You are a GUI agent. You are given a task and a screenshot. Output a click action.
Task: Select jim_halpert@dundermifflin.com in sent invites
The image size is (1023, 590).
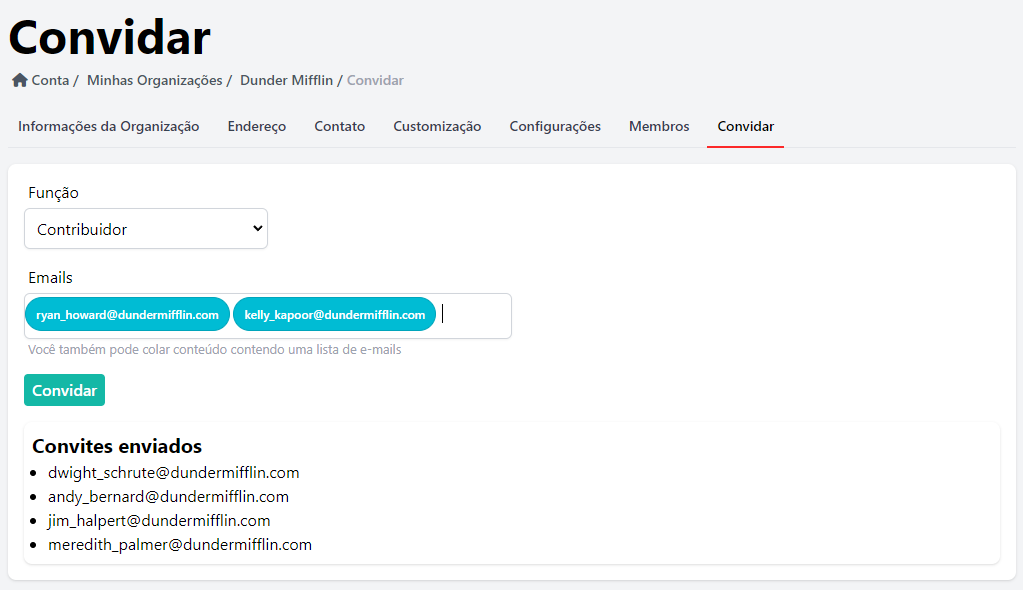pos(159,521)
